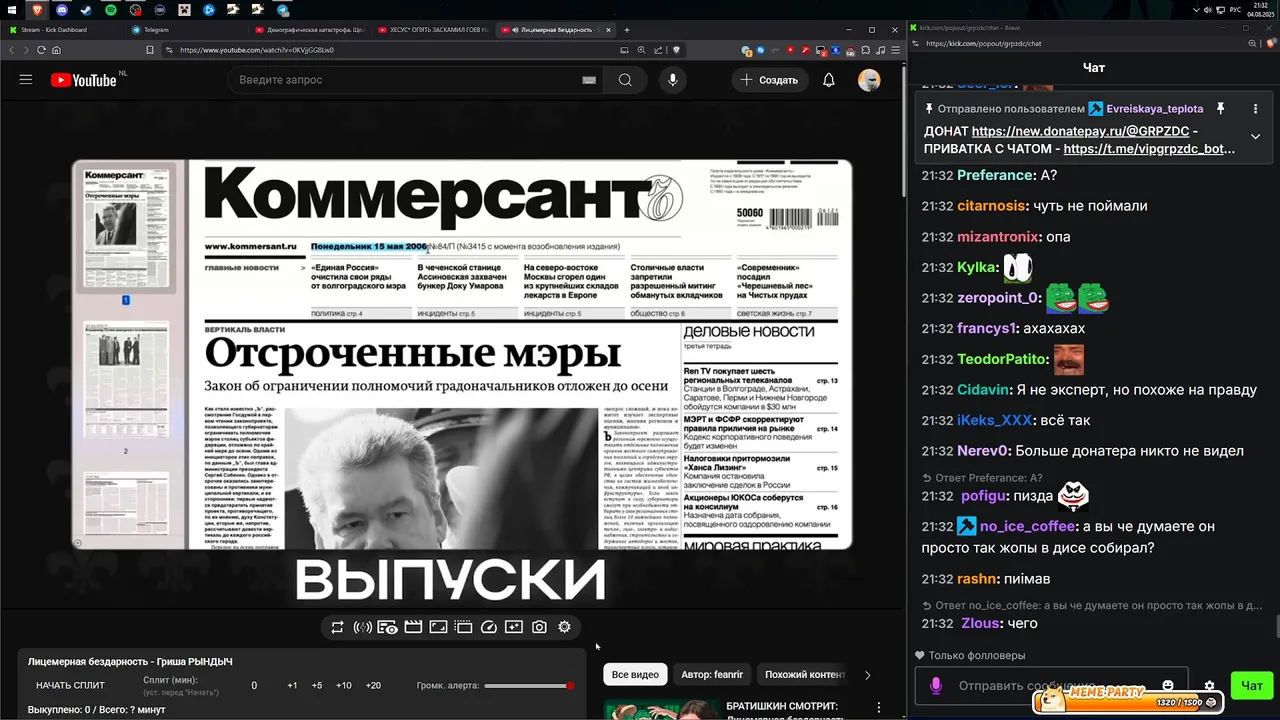Switch to the ХЕСУС ОПЯТЬ ЗАСКАМИЛ tab
1280x720 pixels.
click(433, 30)
